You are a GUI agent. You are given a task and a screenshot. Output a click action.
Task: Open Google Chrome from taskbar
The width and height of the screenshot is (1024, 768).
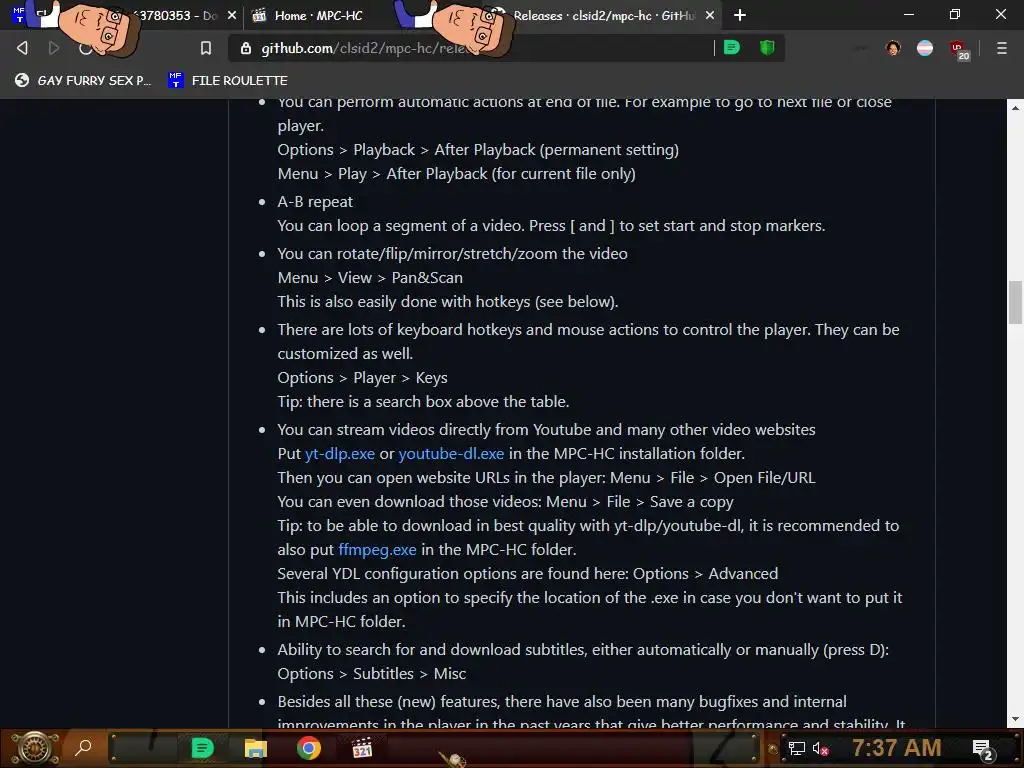(309, 748)
